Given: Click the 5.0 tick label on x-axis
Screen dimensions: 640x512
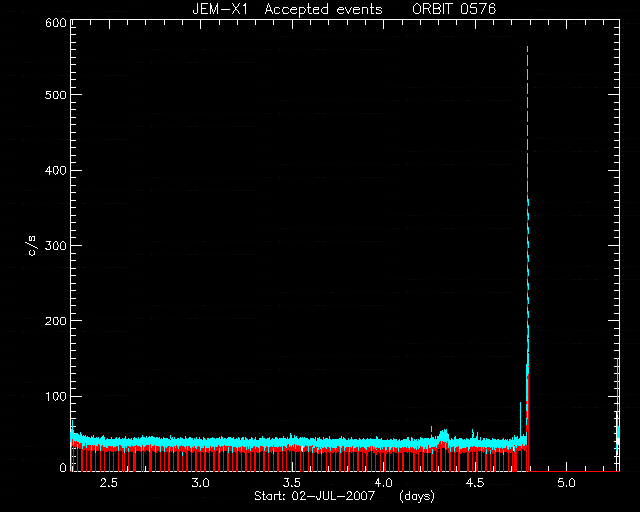Looking at the screenshot, I should pyautogui.click(x=567, y=483).
